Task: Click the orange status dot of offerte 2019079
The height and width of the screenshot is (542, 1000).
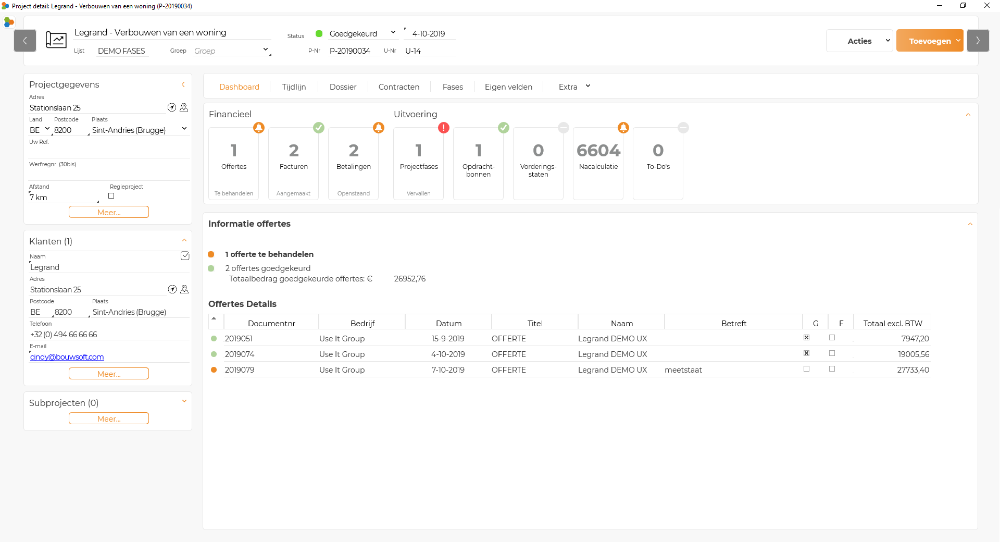Action: point(214,370)
